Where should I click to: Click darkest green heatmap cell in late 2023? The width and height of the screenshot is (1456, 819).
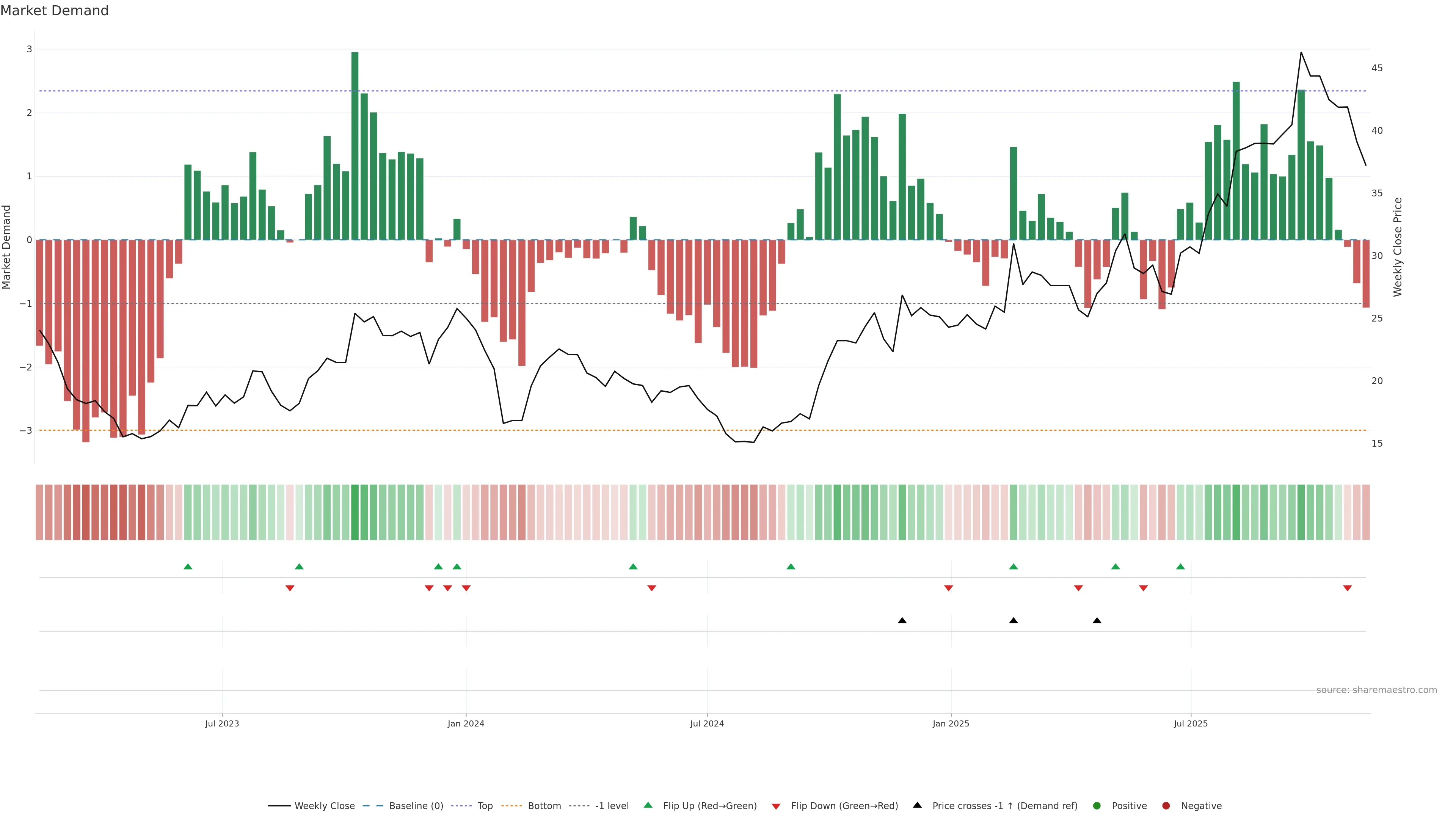pyautogui.click(x=355, y=512)
